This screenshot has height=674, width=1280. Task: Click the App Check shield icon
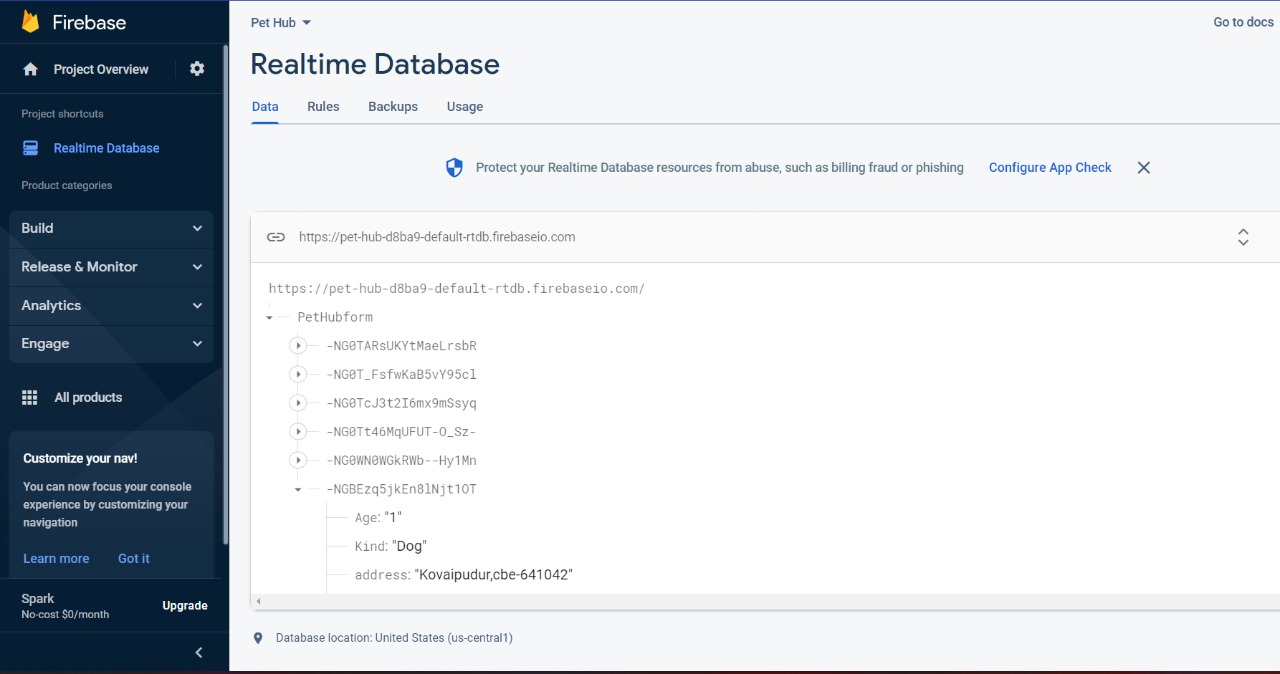point(454,168)
